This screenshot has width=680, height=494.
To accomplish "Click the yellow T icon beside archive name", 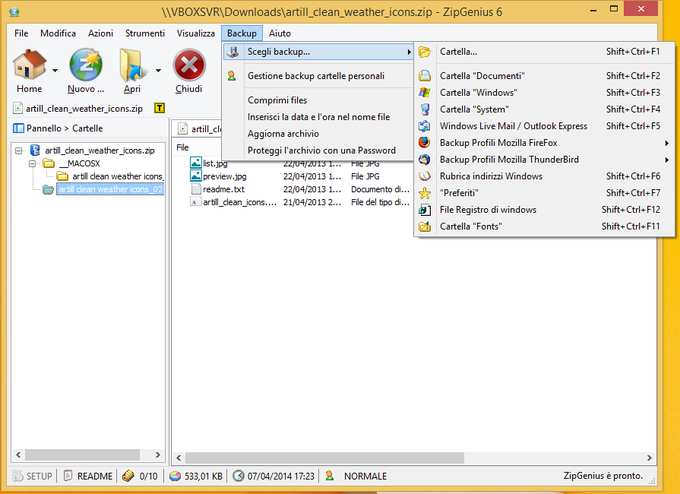I will click(160, 108).
